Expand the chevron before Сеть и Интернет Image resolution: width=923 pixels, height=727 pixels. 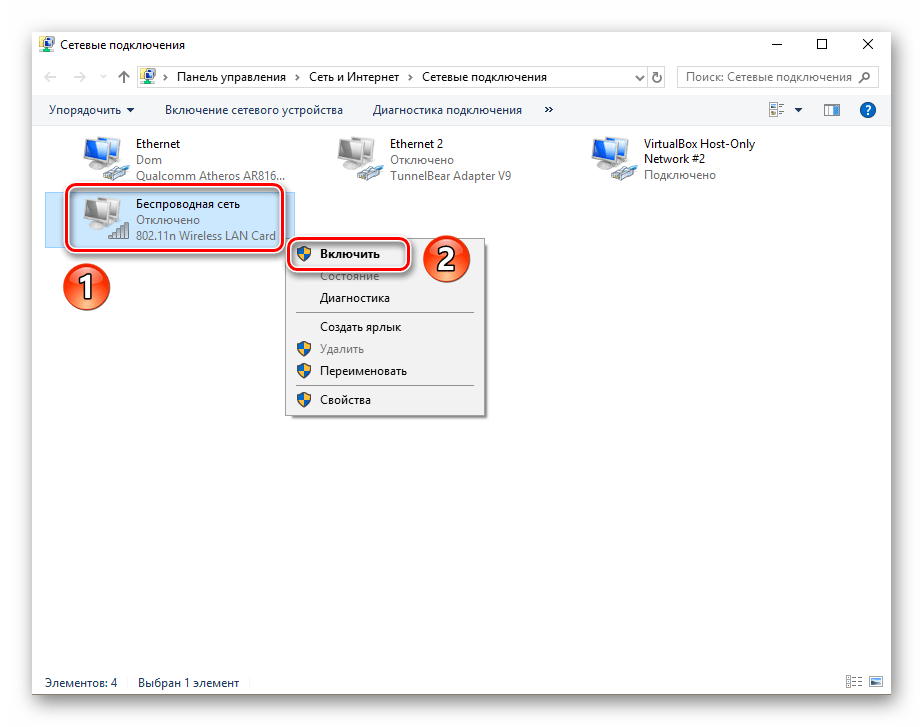(297, 77)
